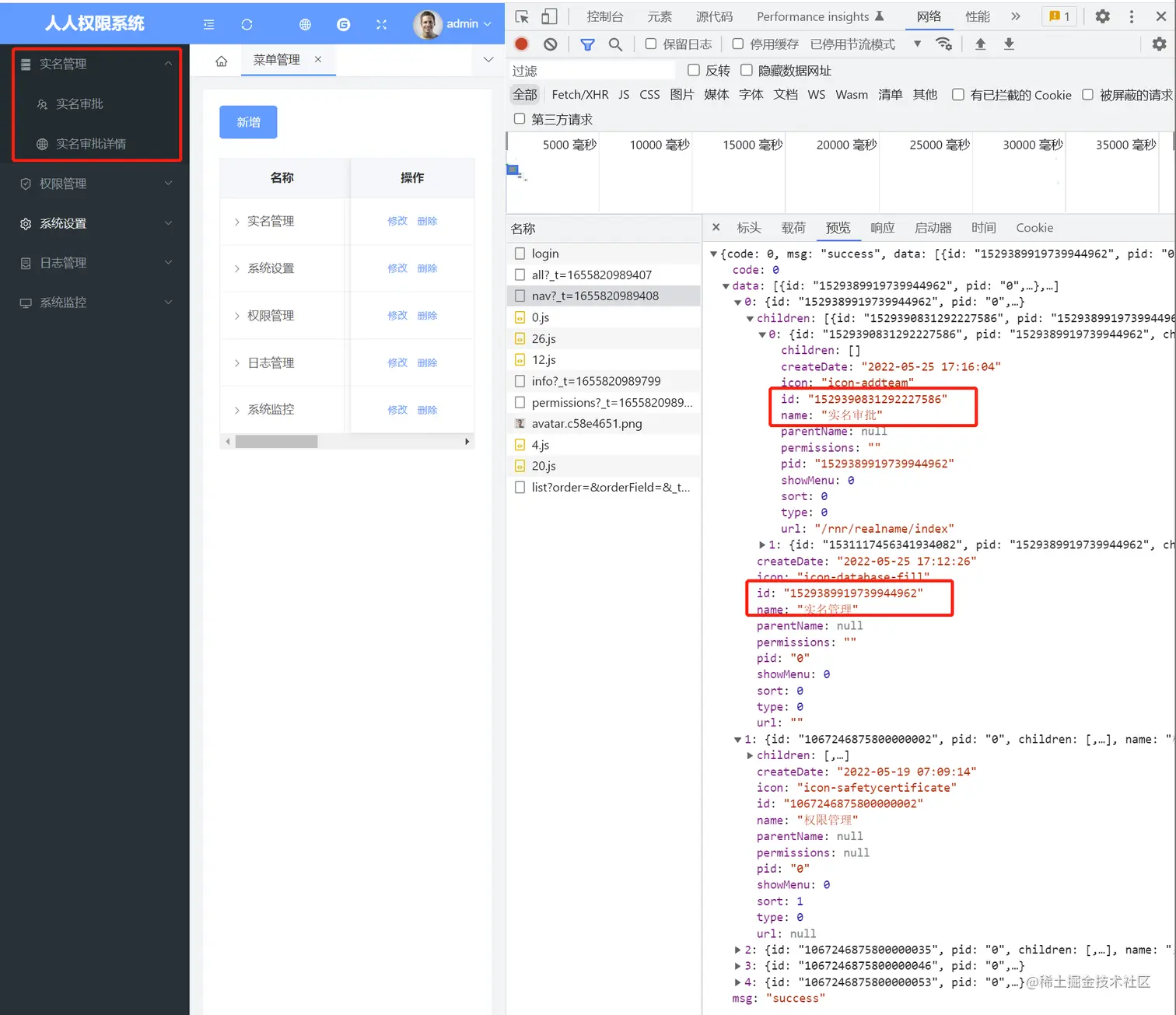Click the issues warning badge
The width and height of the screenshot is (1176, 1015).
(1060, 16)
